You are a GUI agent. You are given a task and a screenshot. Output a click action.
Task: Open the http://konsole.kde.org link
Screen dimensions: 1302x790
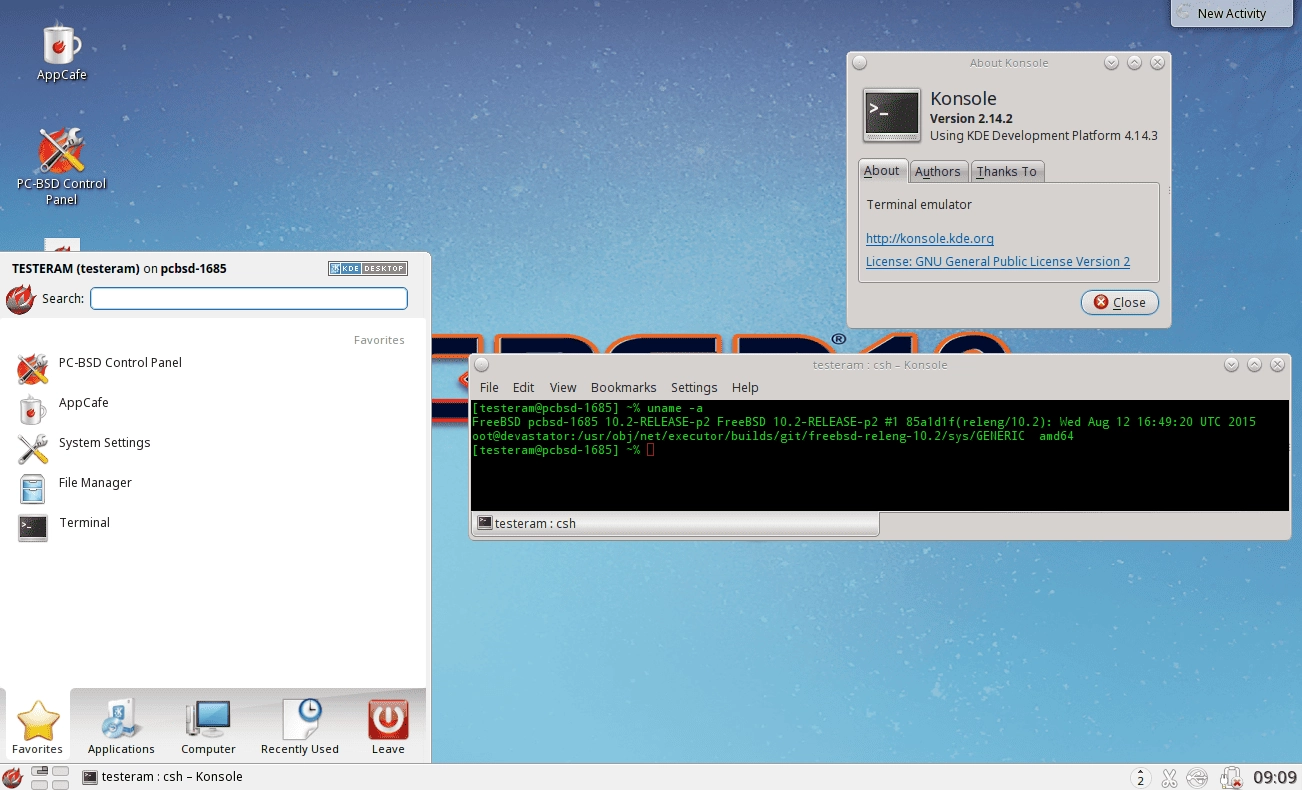pyautogui.click(x=930, y=238)
